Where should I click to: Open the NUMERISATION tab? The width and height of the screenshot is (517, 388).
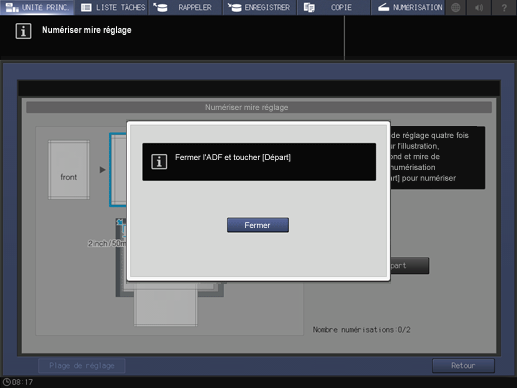(408, 7)
